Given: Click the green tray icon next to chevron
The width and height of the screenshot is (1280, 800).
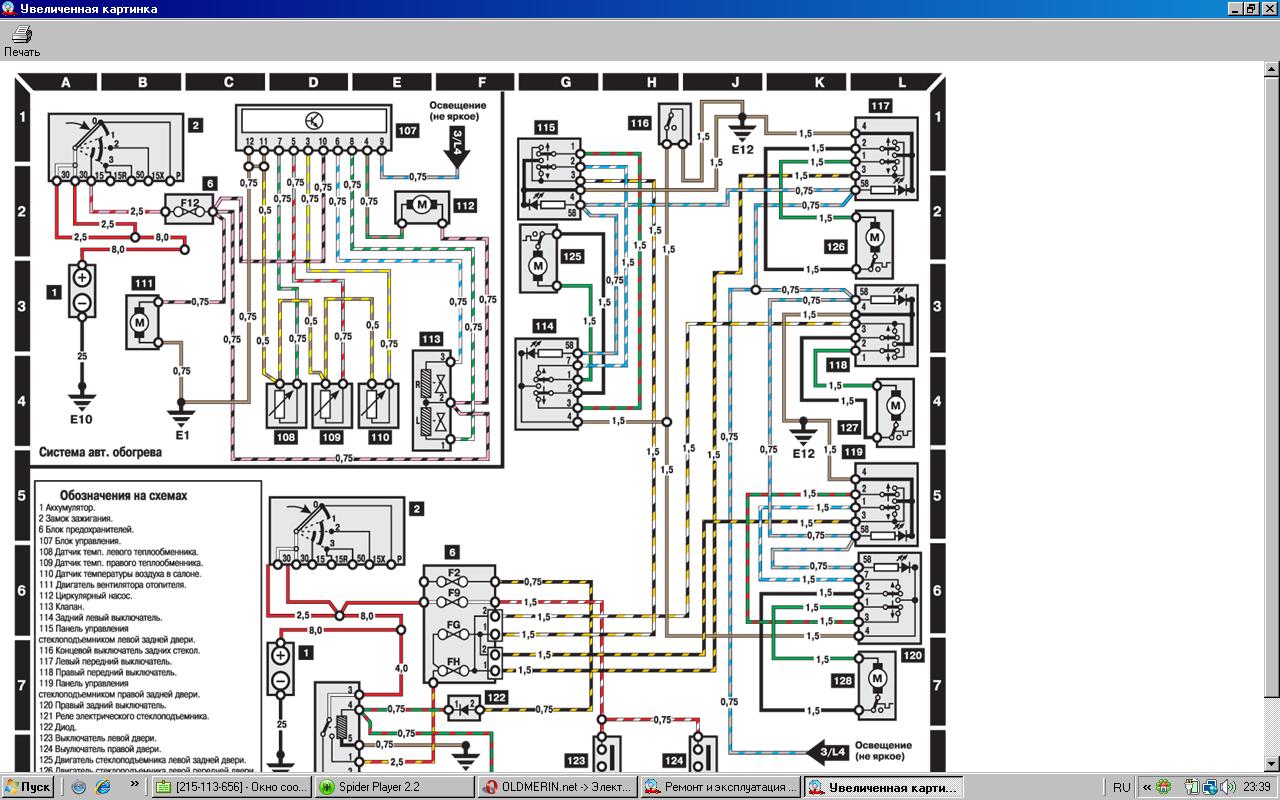Looking at the screenshot, I should [x=1164, y=787].
